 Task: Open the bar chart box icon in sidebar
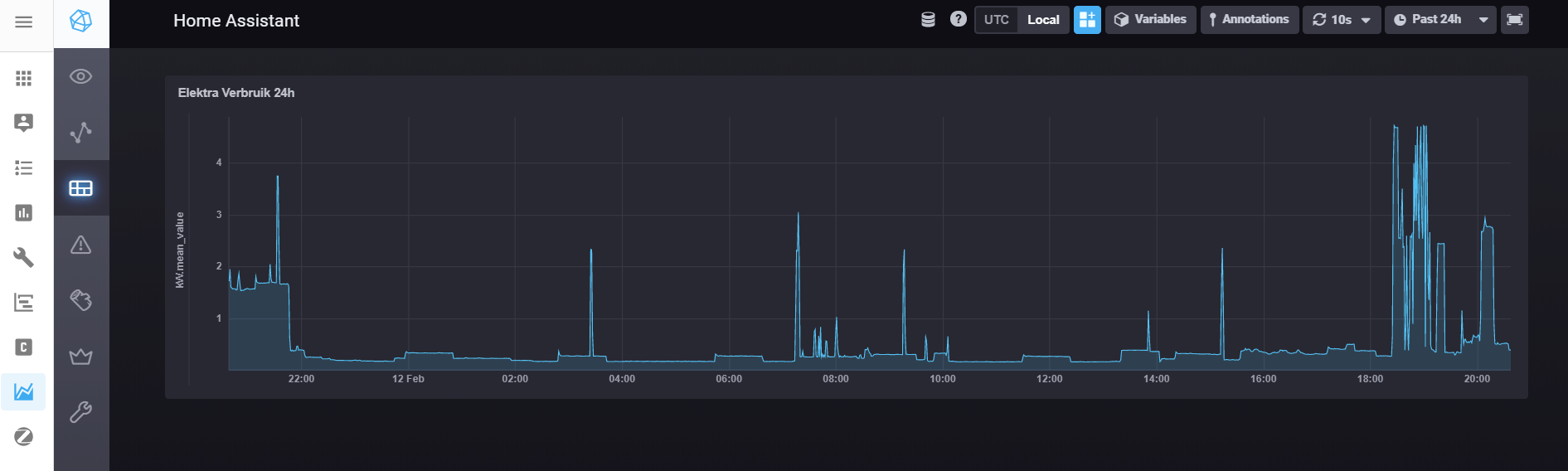click(x=23, y=213)
